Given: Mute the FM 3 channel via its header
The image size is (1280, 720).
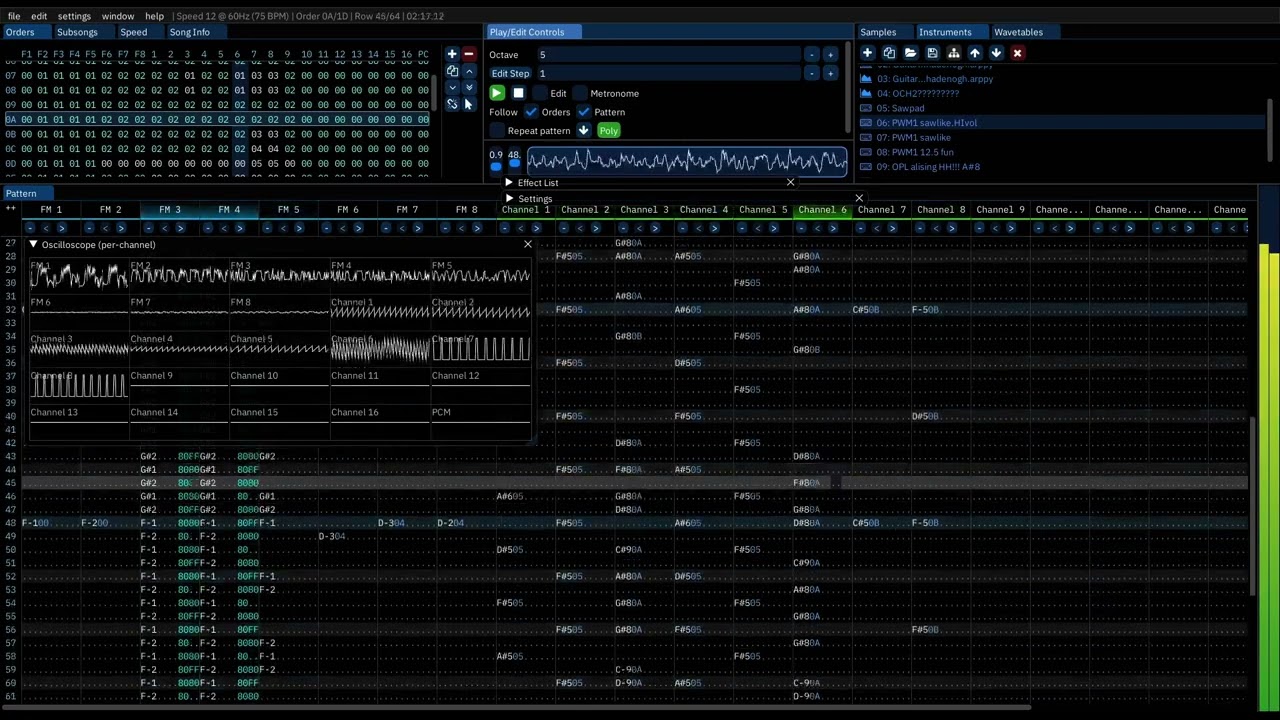Looking at the screenshot, I should point(169,210).
